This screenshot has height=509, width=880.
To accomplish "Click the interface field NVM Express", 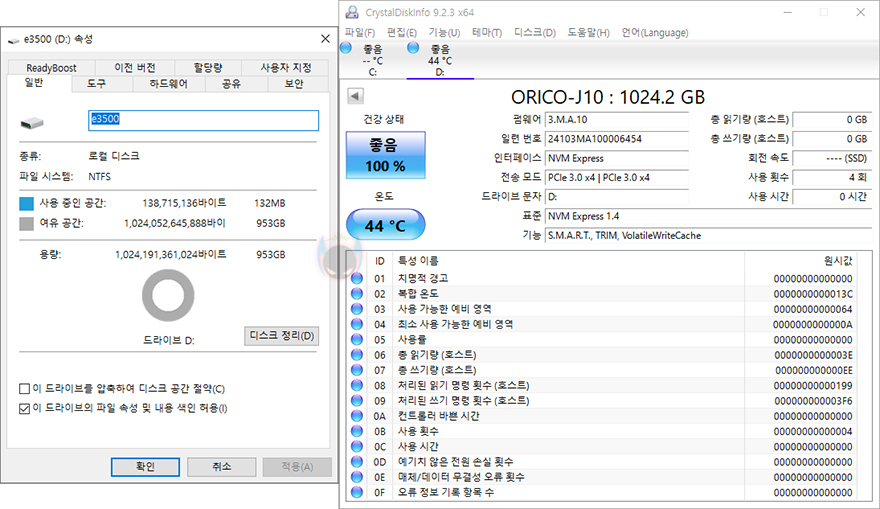I will pyautogui.click(x=617, y=158).
